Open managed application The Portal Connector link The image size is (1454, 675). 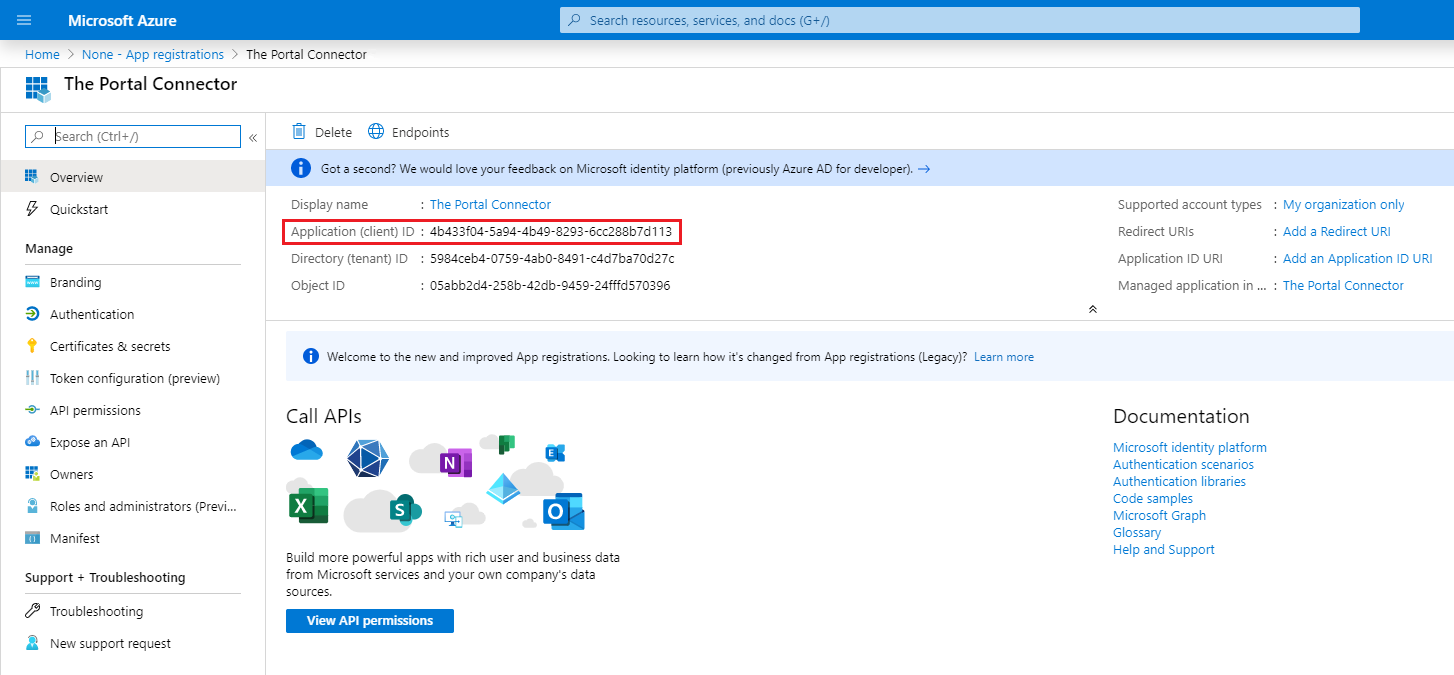coord(1343,285)
